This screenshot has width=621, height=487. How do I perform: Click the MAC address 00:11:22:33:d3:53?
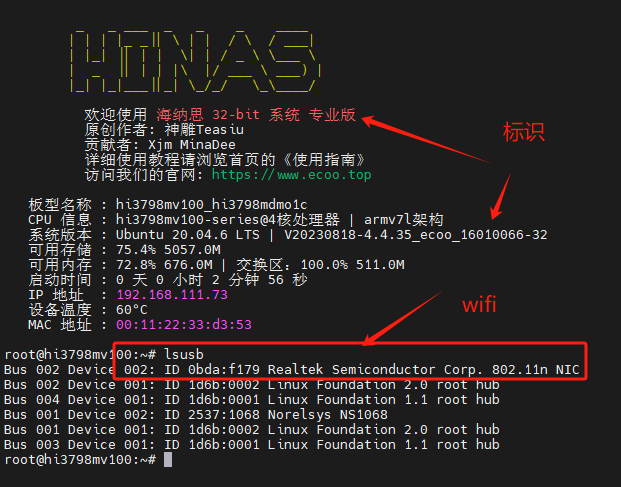pos(184,325)
